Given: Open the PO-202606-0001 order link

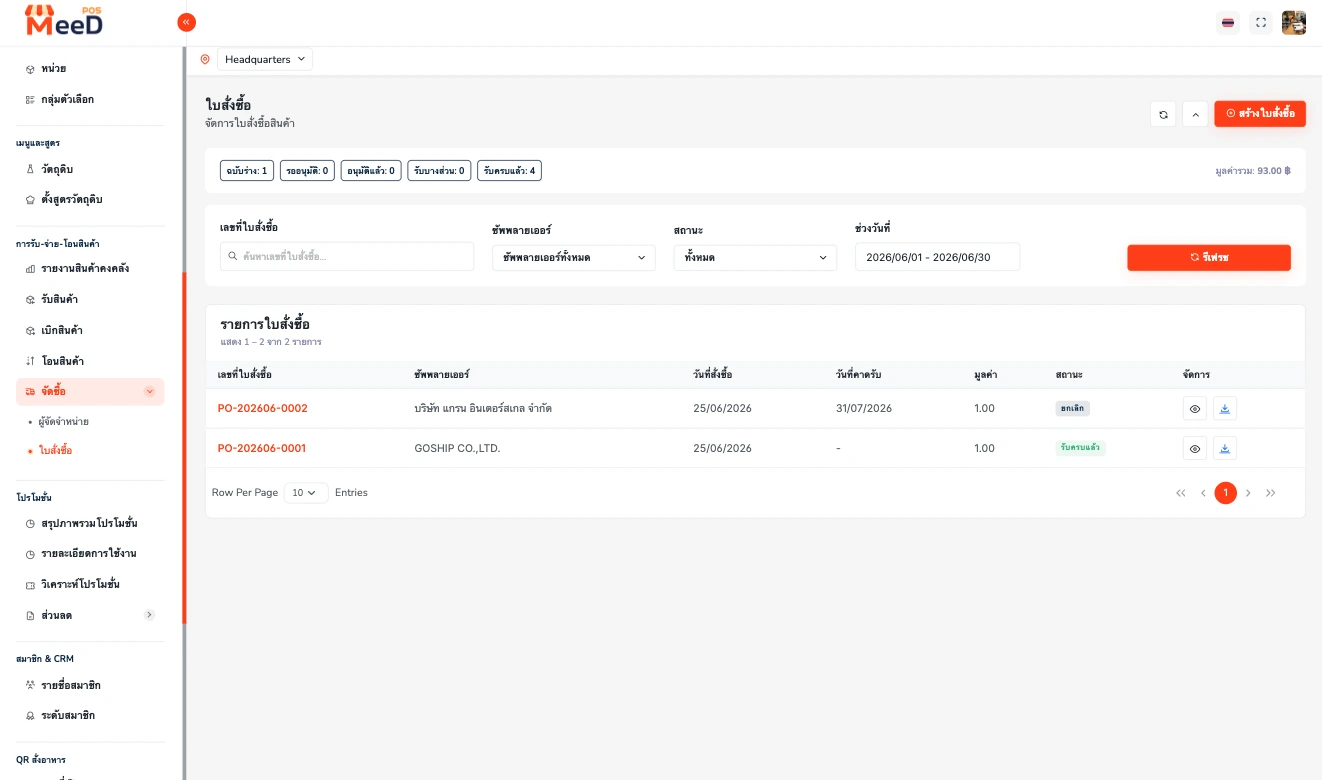Looking at the screenshot, I should click(x=262, y=448).
